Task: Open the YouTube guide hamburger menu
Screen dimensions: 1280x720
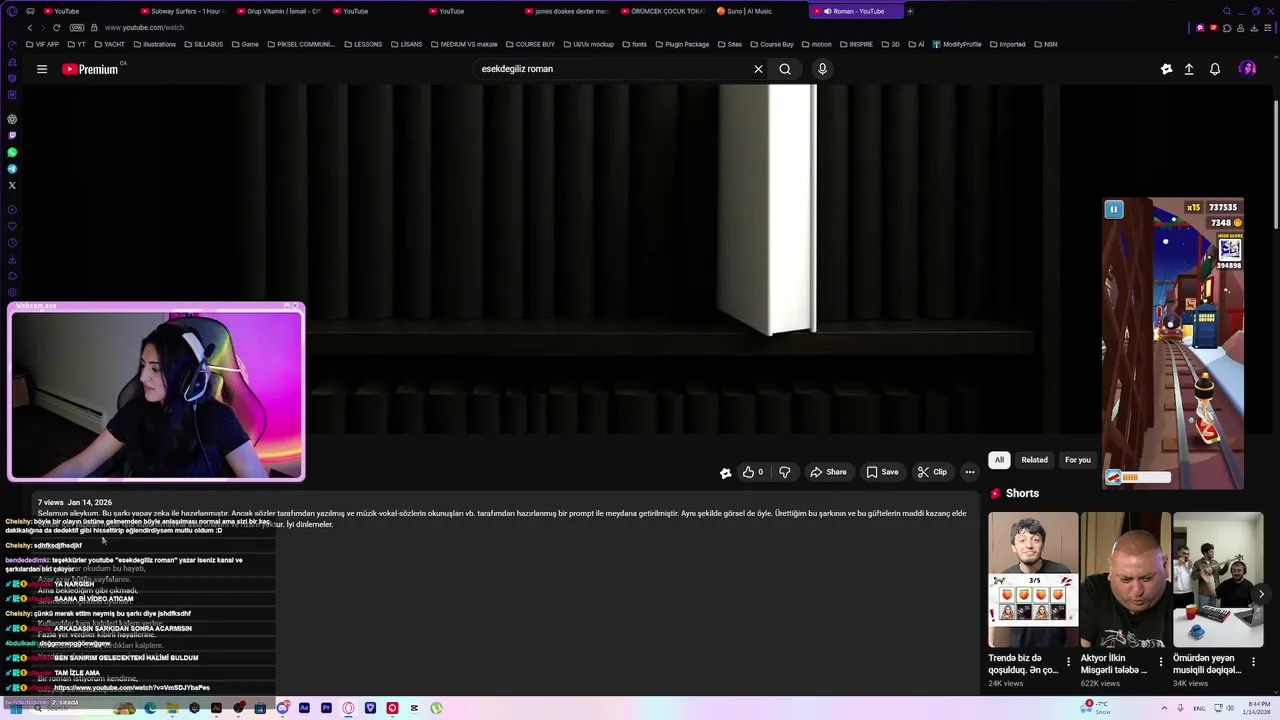Action: pyautogui.click(x=42, y=69)
